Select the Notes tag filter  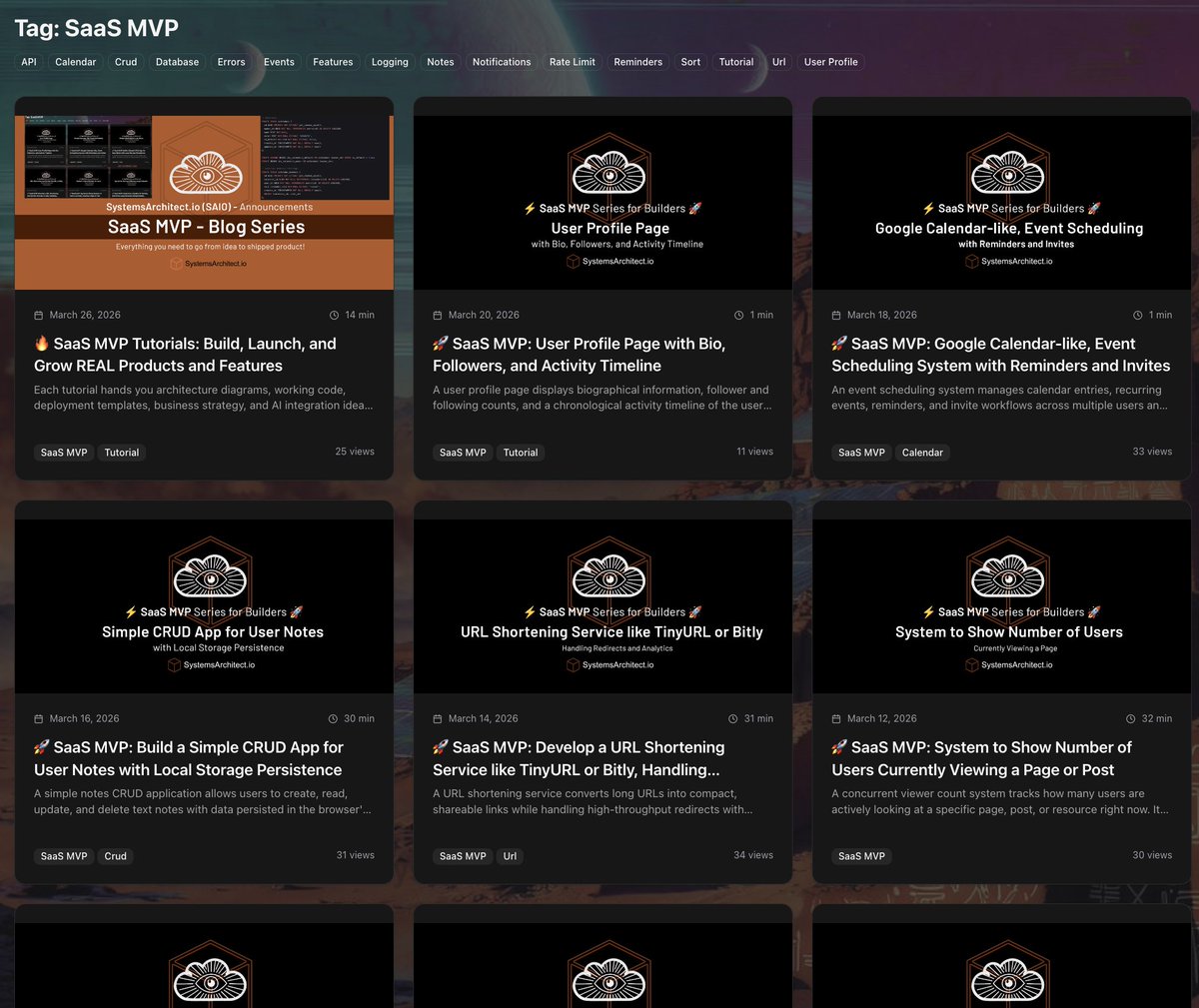(441, 62)
